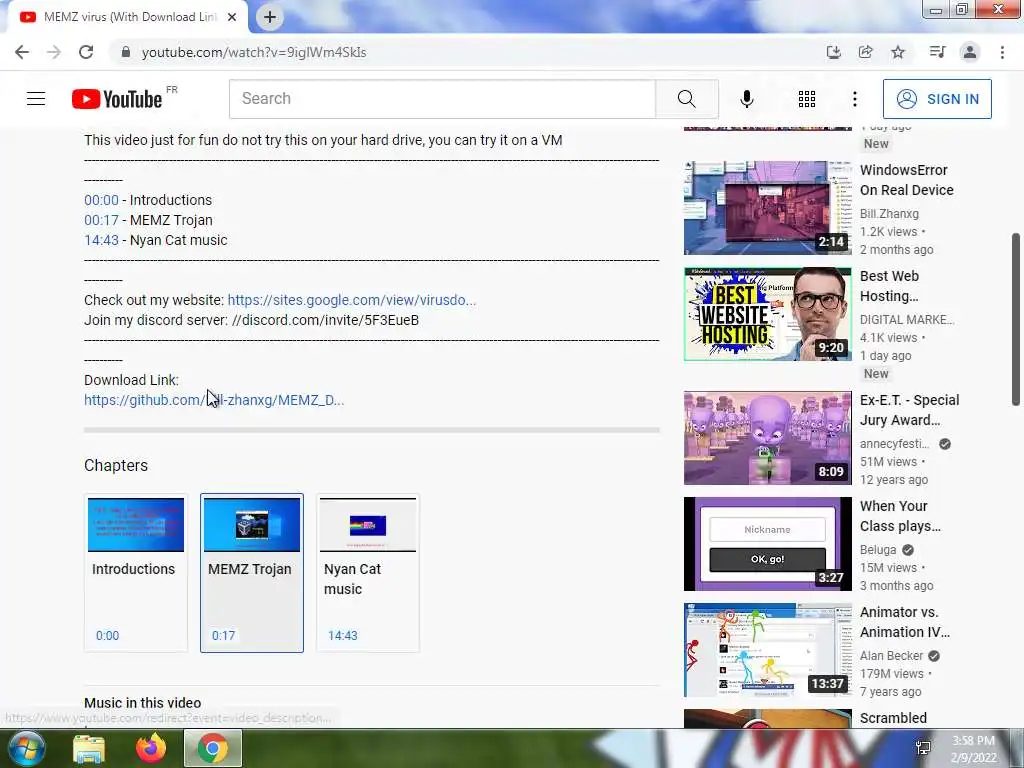Click the address bar URL
The width and height of the screenshot is (1024, 768).
pos(254,52)
